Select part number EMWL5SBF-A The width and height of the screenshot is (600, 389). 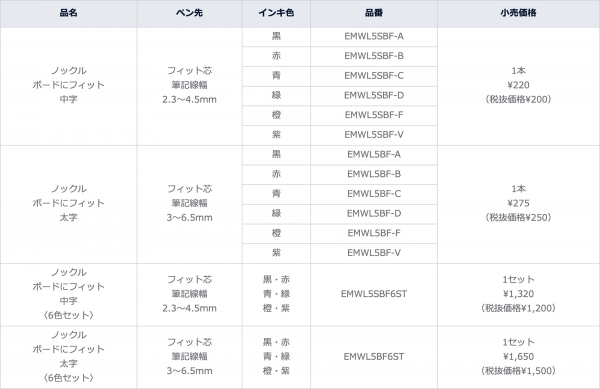coord(374,36)
